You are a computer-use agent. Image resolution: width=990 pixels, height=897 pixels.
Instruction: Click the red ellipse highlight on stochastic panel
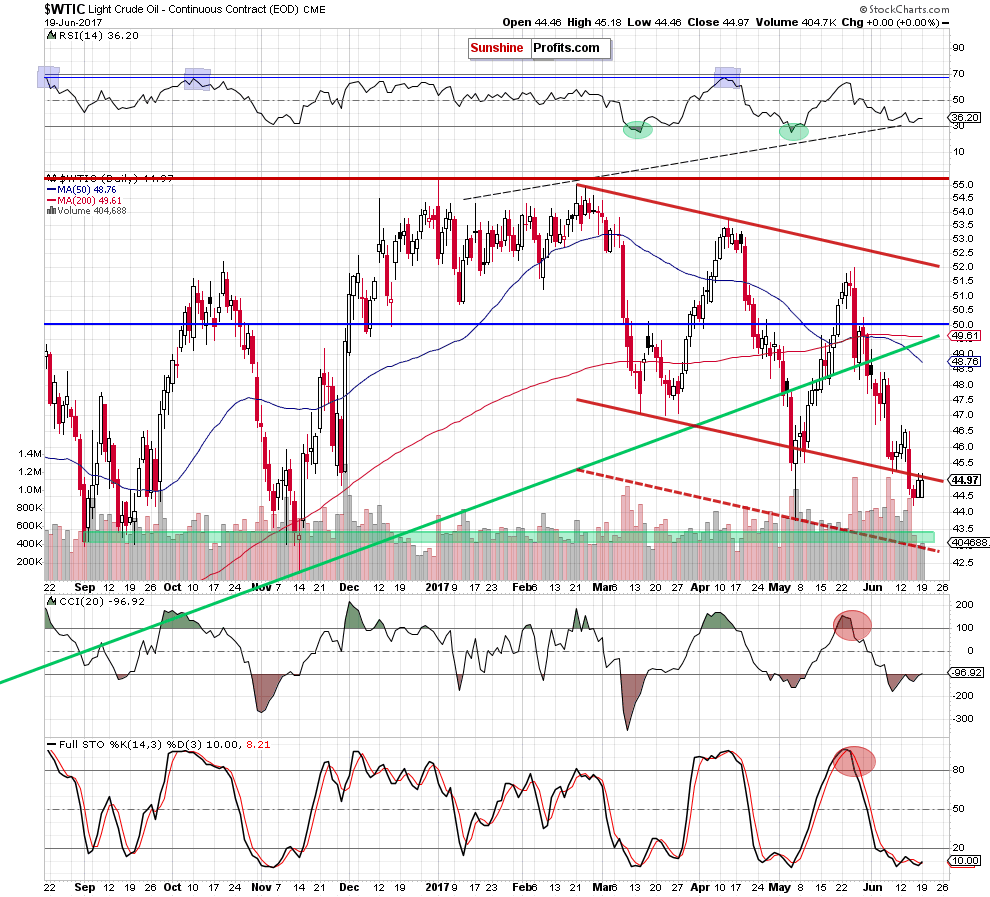pyautogui.click(x=854, y=761)
